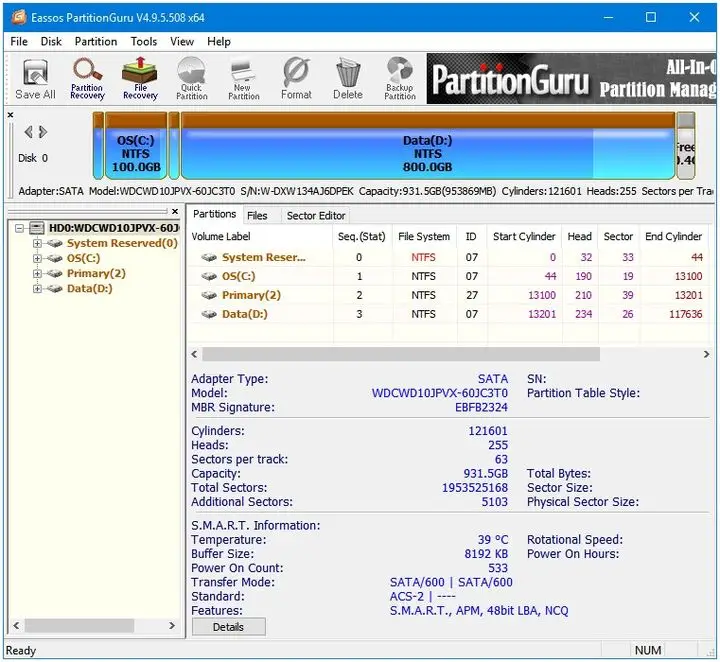Expand the System Reserved(0) tree node

tap(37, 243)
